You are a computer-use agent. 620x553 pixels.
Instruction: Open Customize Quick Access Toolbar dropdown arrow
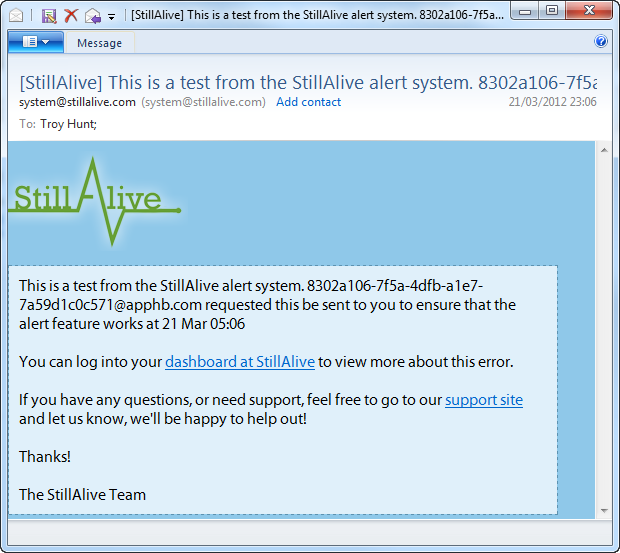point(112,17)
